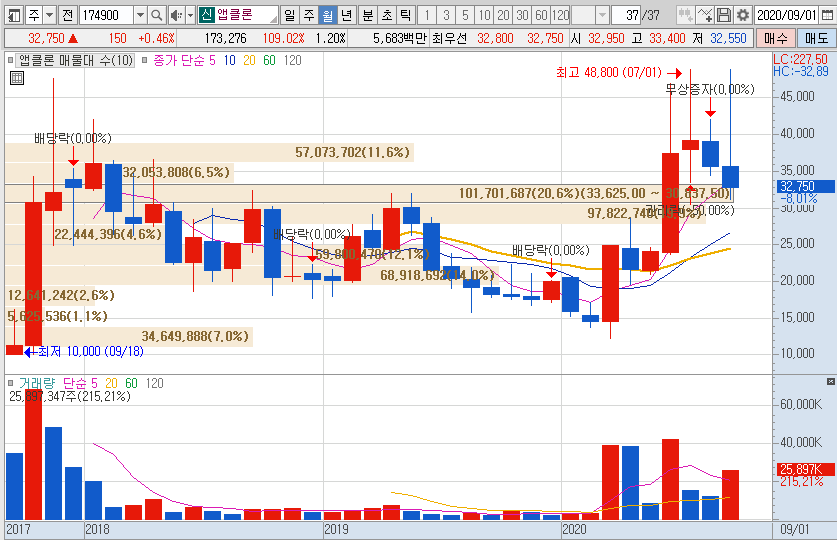Switch to tick (틱) chart

[x=406, y=15]
